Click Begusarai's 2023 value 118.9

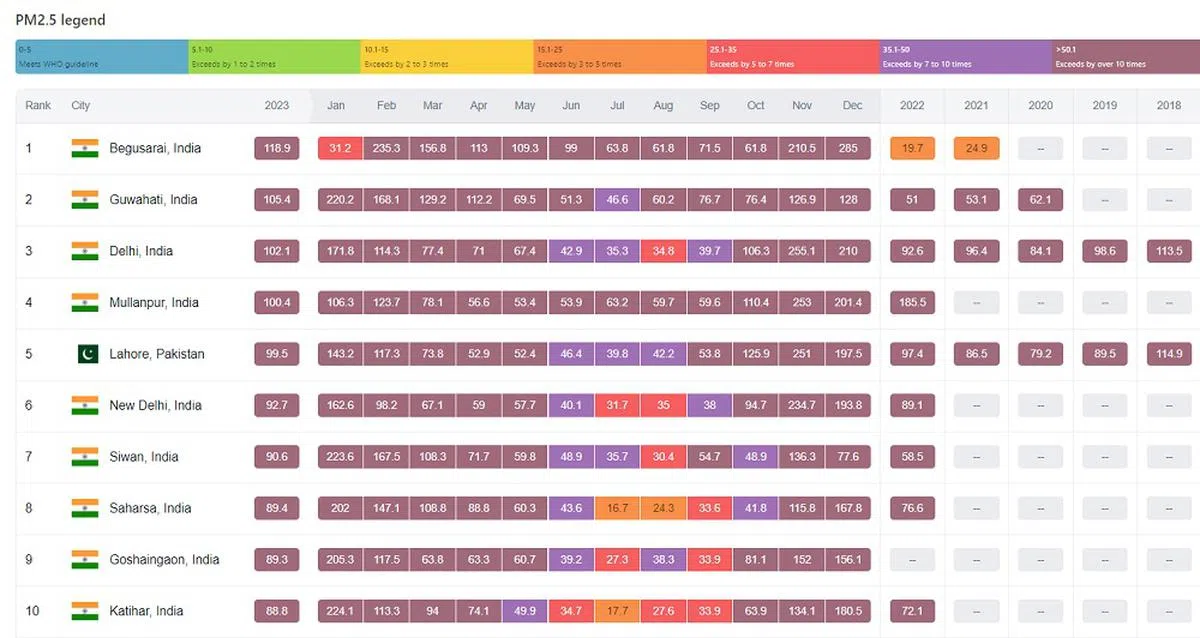tap(277, 148)
